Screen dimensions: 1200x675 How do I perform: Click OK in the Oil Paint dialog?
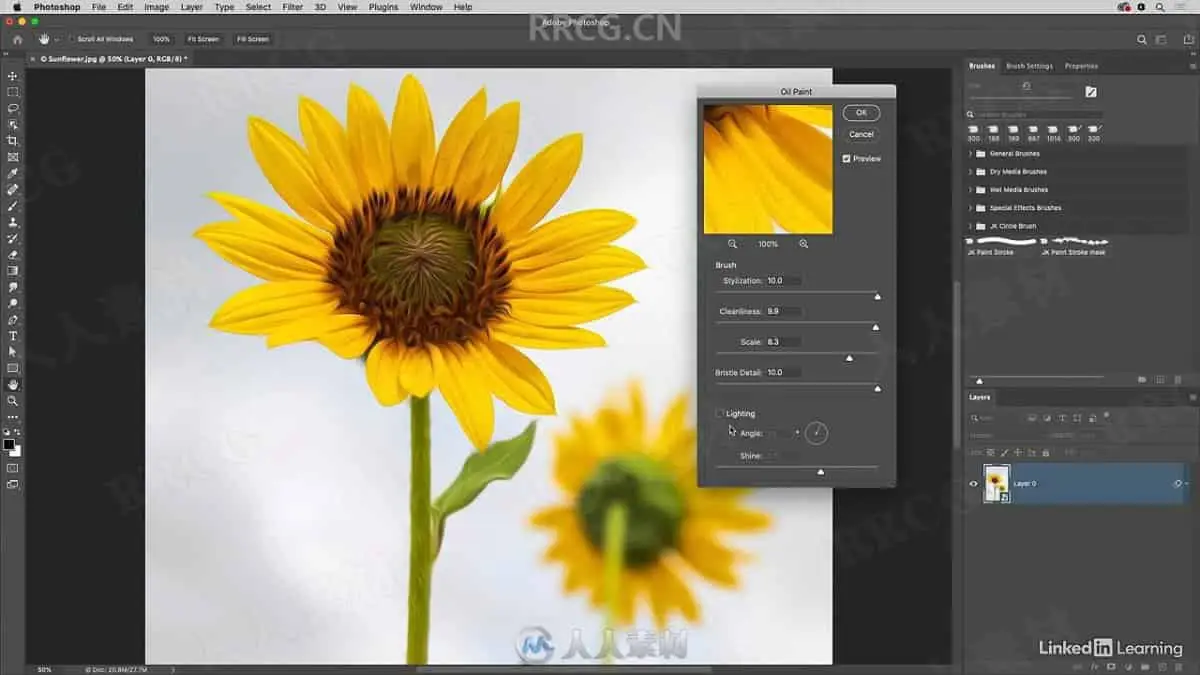861,113
